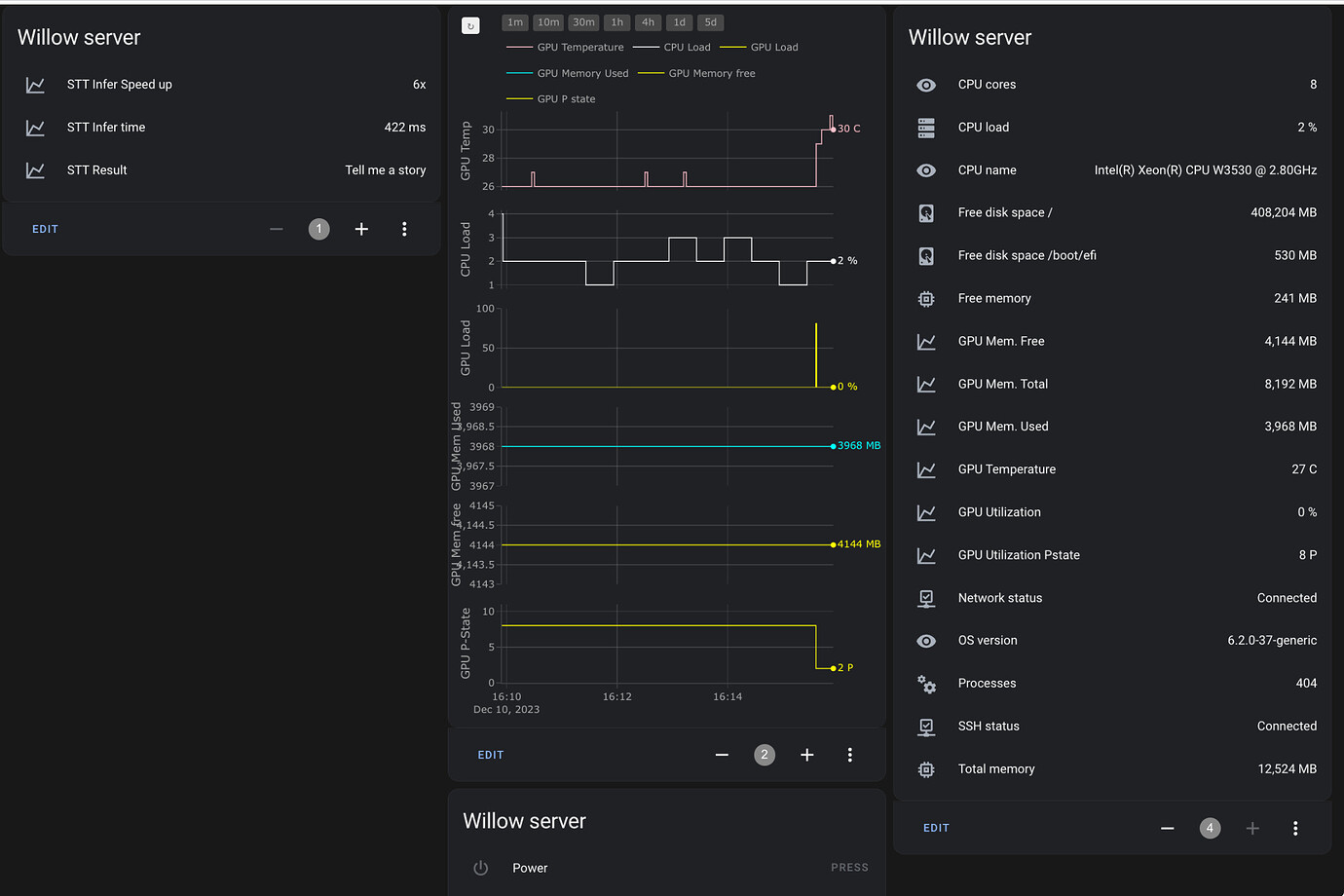The width and height of the screenshot is (1344, 896).
Task: Click GPU Mem. Used chart icon
Action: click(x=926, y=427)
